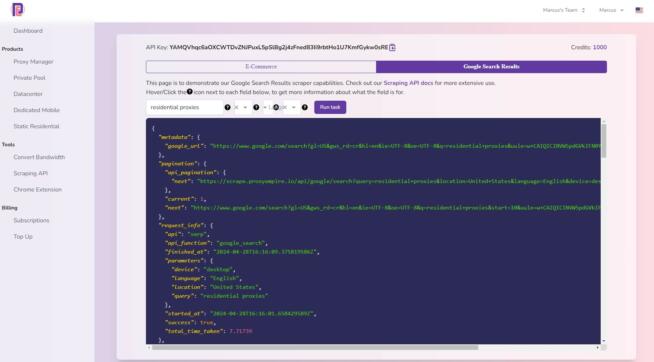Screen dimensions: 654x362
Task: Open the Convert Bandwidth tool
Action: pos(39,157)
